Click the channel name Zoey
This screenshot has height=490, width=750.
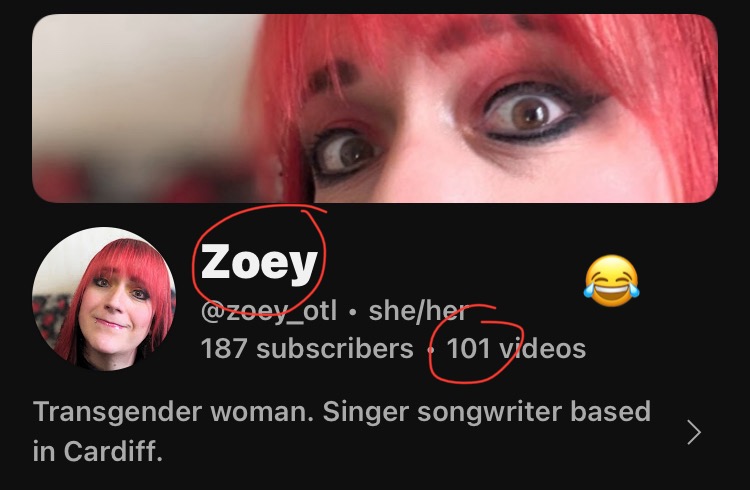click(x=259, y=262)
